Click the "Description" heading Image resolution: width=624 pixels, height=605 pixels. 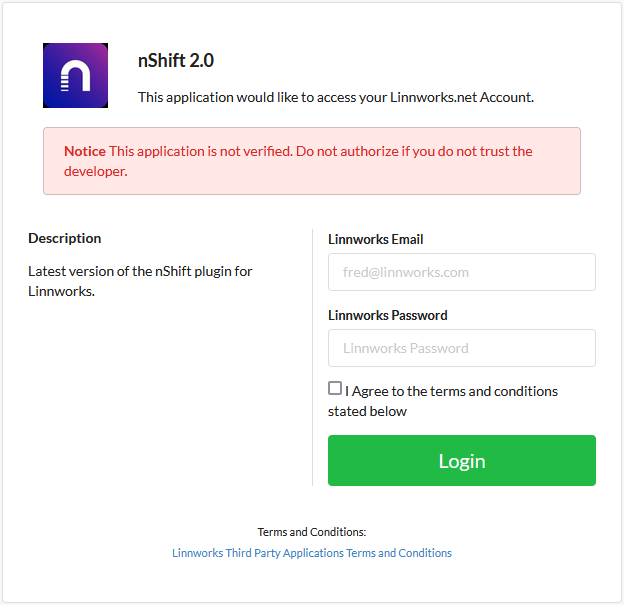65,238
